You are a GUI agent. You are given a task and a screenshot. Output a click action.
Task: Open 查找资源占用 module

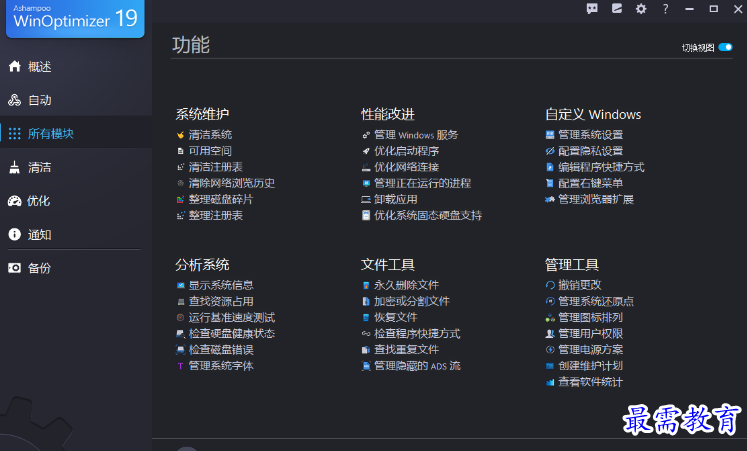coord(221,301)
